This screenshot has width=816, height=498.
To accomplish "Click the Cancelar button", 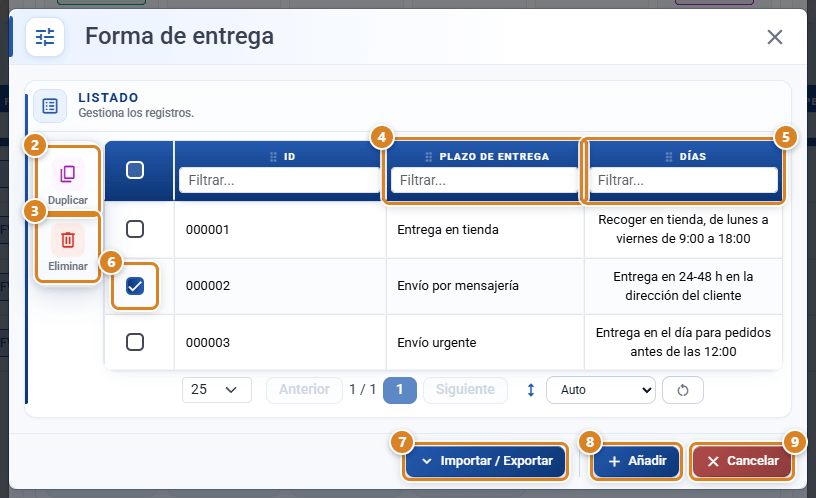I will coord(742,461).
